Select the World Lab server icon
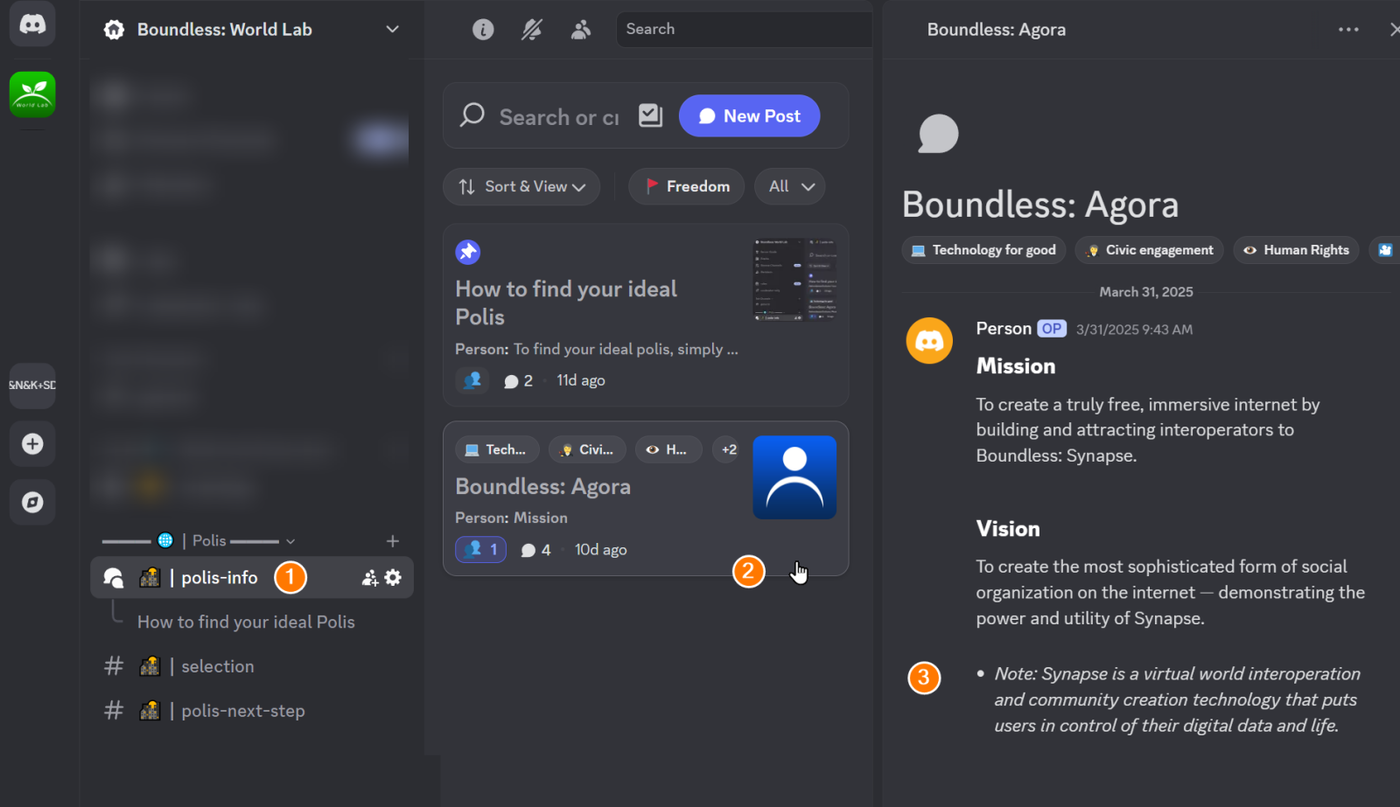Image resolution: width=1400 pixels, height=807 pixels. pyautogui.click(x=32, y=95)
